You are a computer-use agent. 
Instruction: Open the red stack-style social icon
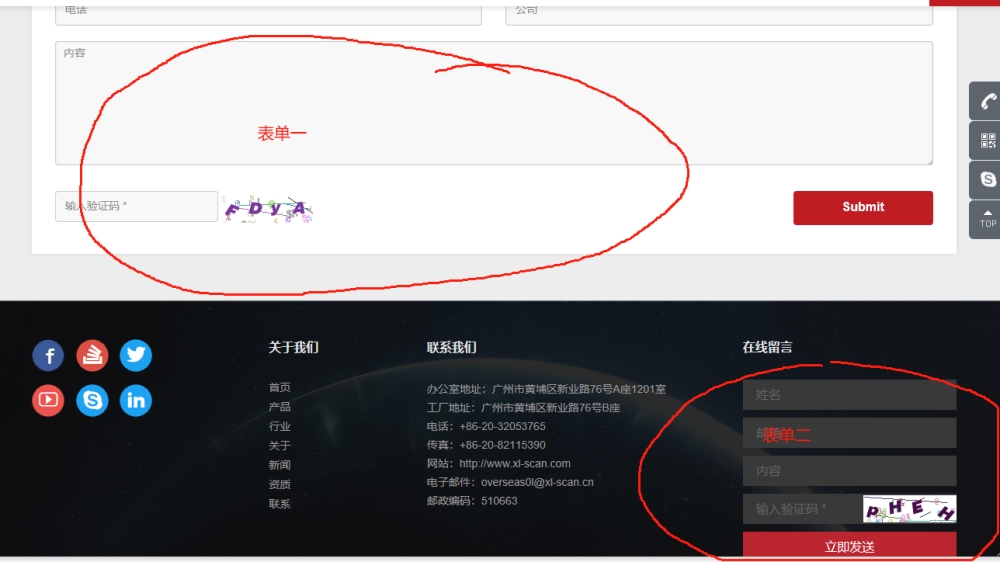point(92,355)
